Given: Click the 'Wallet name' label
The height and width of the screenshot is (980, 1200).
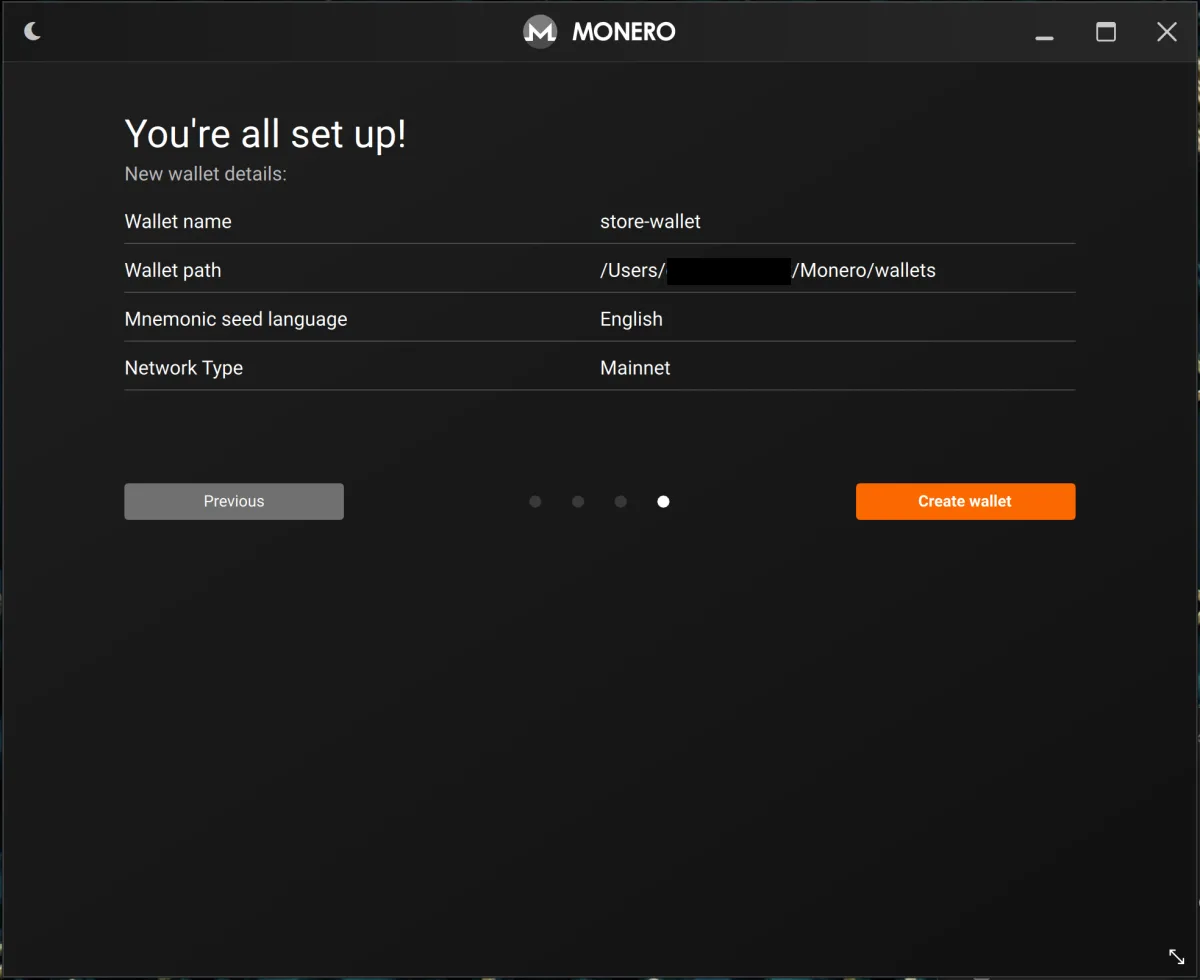Looking at the screenshot, I should point(178,222).
